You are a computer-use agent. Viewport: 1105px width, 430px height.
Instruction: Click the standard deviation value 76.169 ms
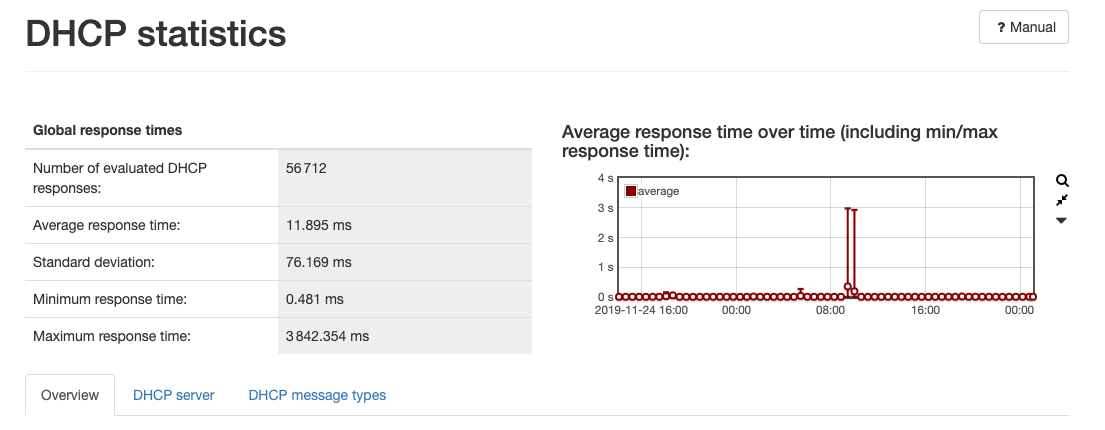[318, 262]
